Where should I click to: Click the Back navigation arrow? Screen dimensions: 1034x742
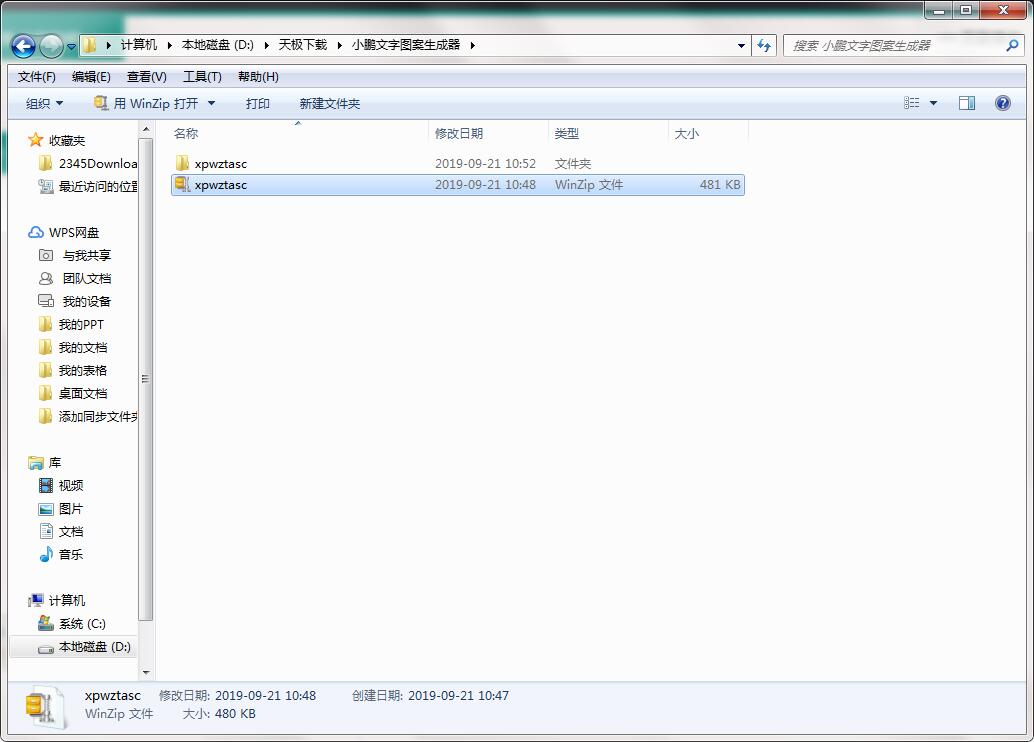point(22,46)
